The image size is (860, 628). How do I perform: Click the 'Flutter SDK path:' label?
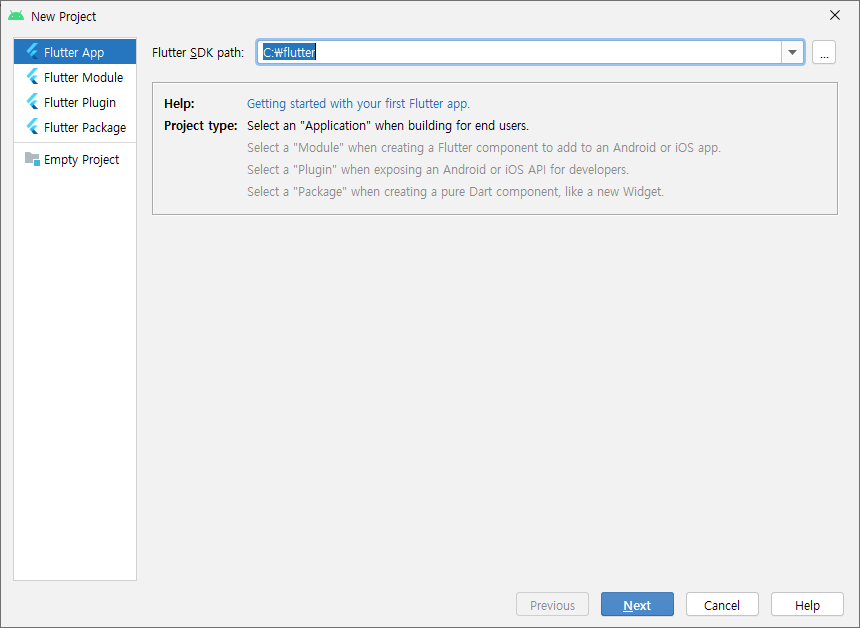(x=198, y=53)
